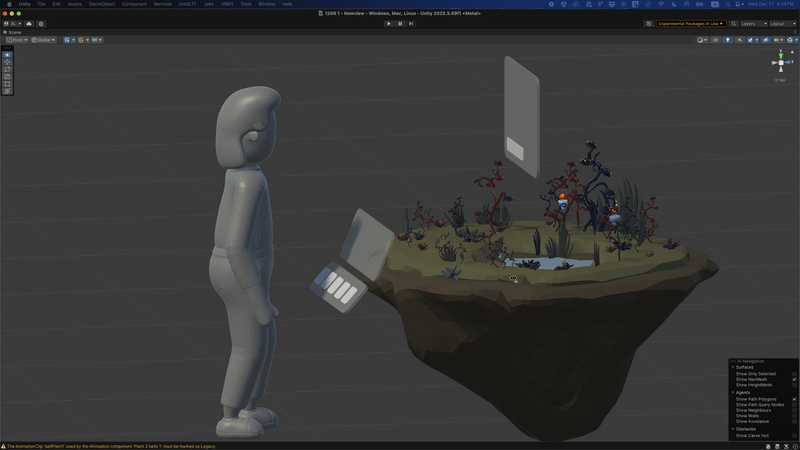Image resolution: width=800 pixels, height=450 pixels.
Task: Open the Layout dropdown
Action: coord(782,23)
